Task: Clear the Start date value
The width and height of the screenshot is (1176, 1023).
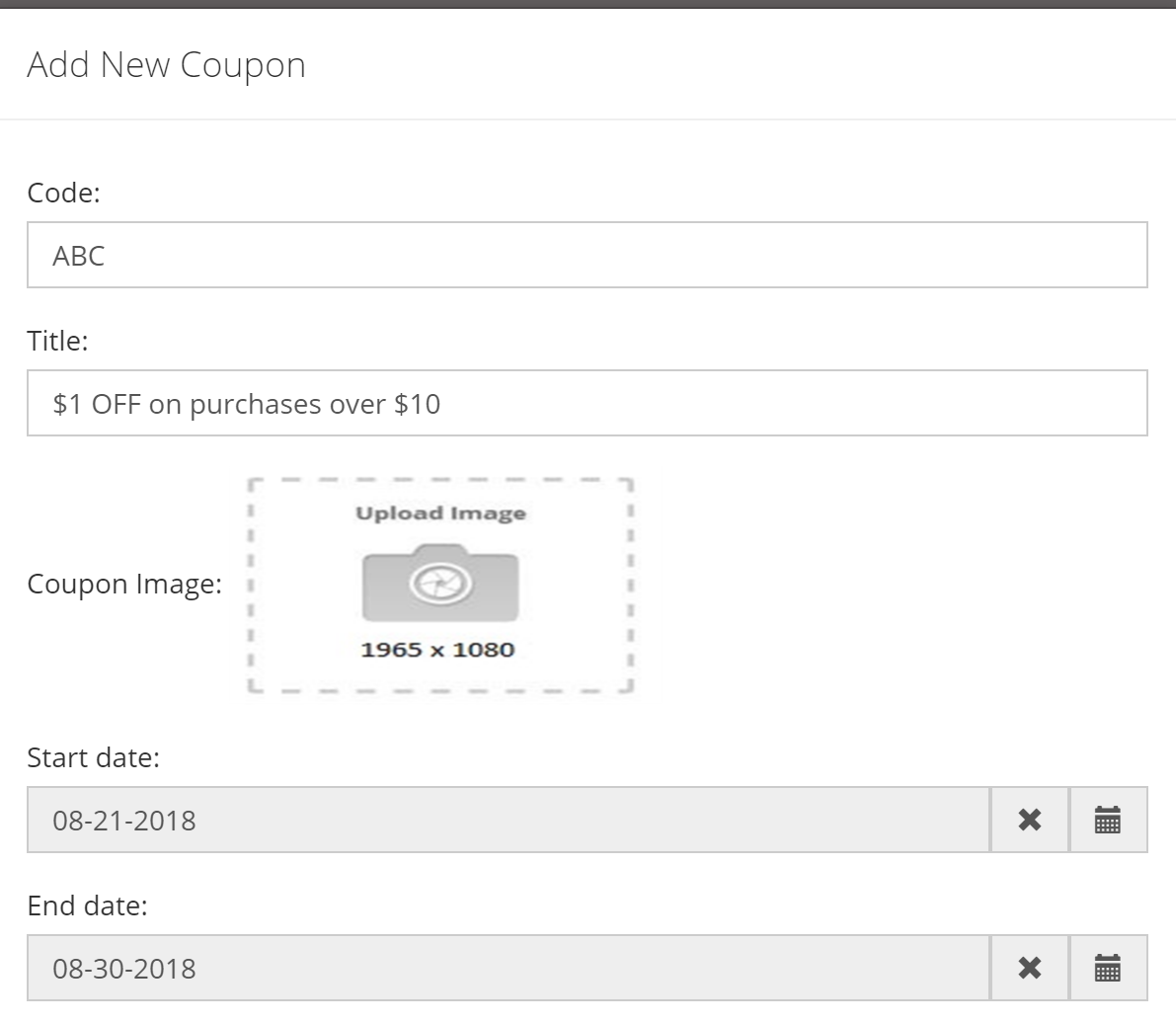Action: point(1029,820)
